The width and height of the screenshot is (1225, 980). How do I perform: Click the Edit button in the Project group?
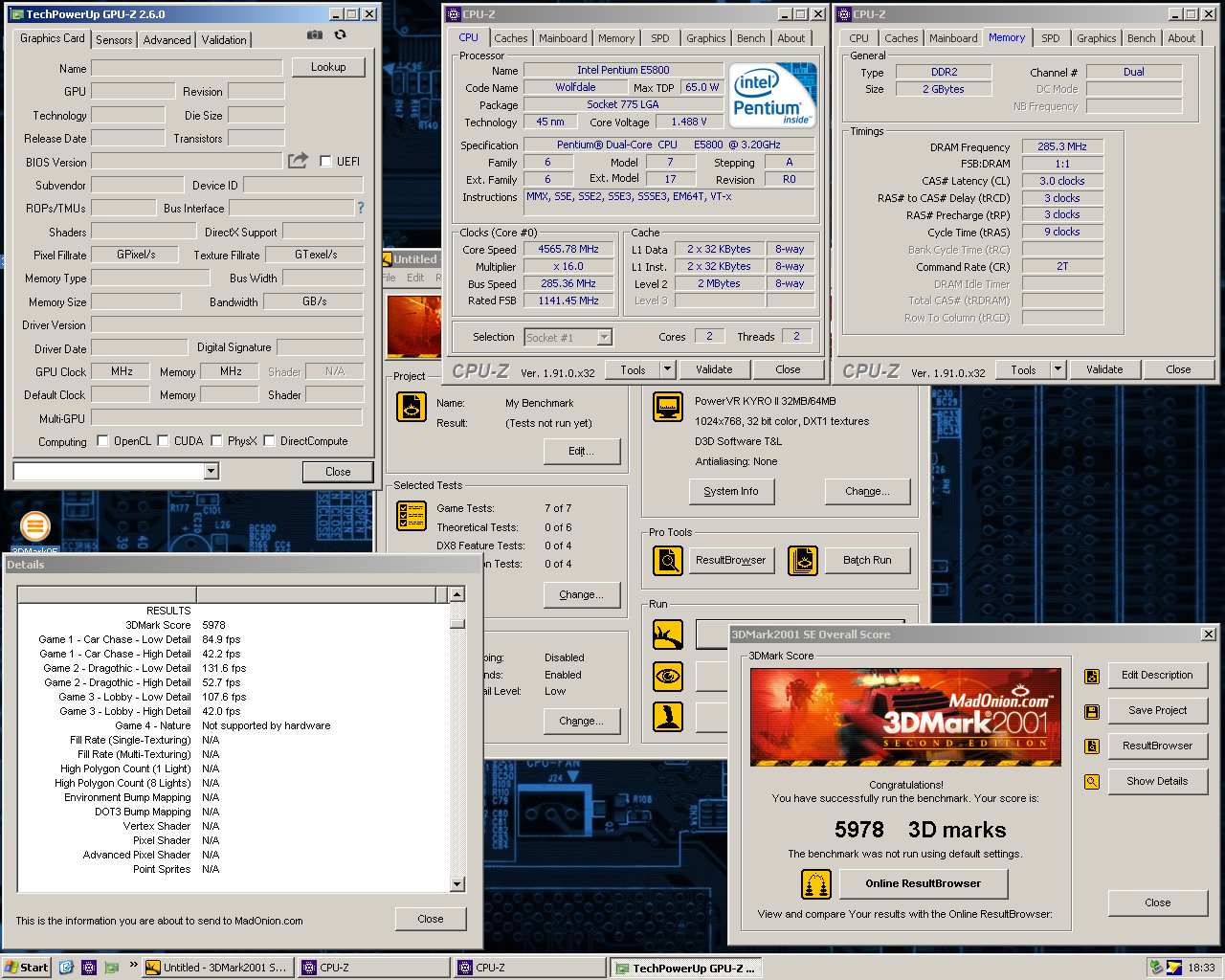tap(582, 451)
